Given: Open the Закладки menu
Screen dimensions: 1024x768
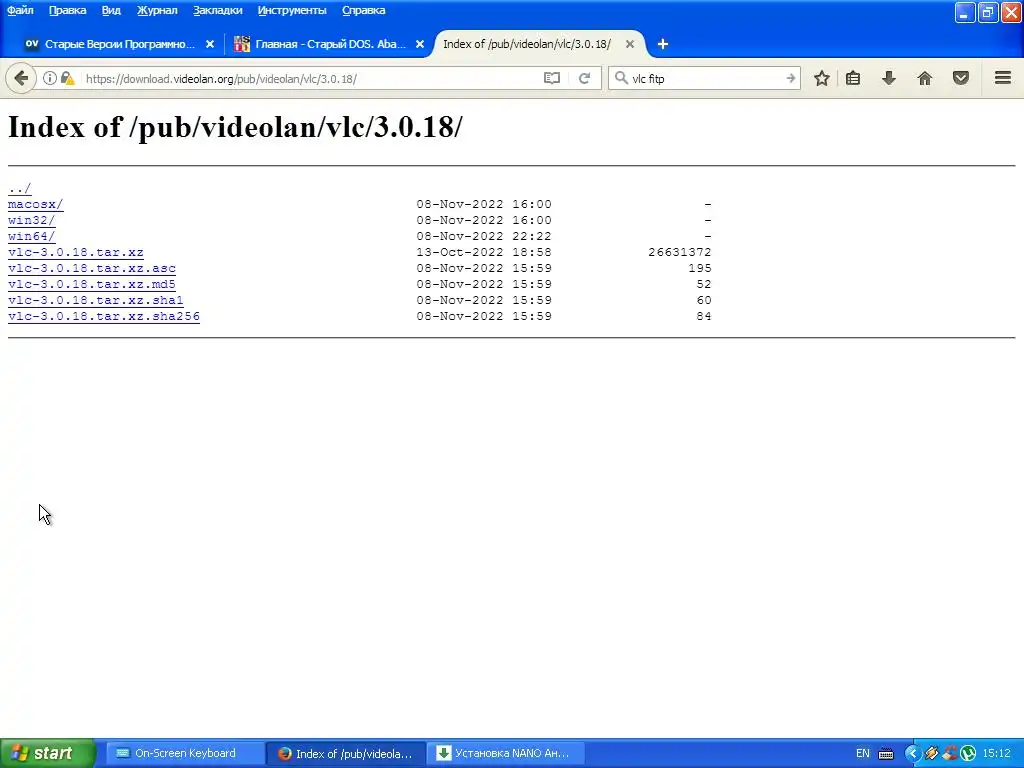Looking at the screenshot, I should point(217,10).
